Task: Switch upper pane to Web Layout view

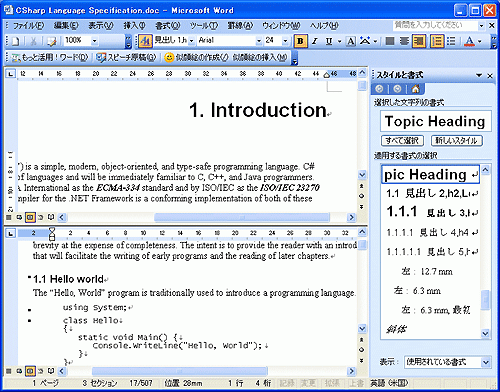Action: click(19, 218)
